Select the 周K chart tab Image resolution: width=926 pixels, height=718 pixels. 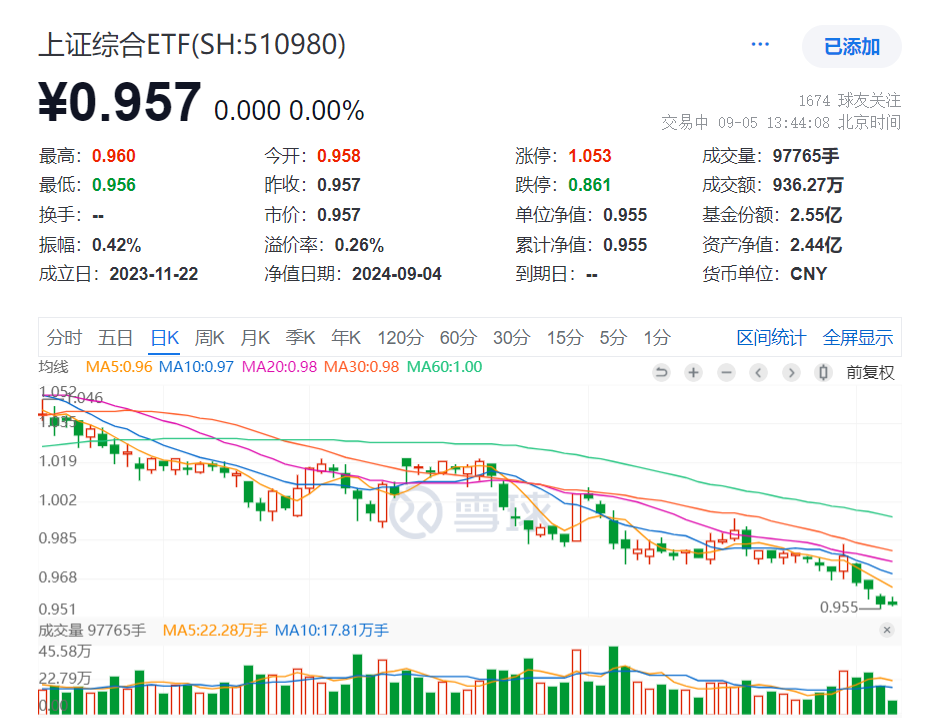[210, 338]
